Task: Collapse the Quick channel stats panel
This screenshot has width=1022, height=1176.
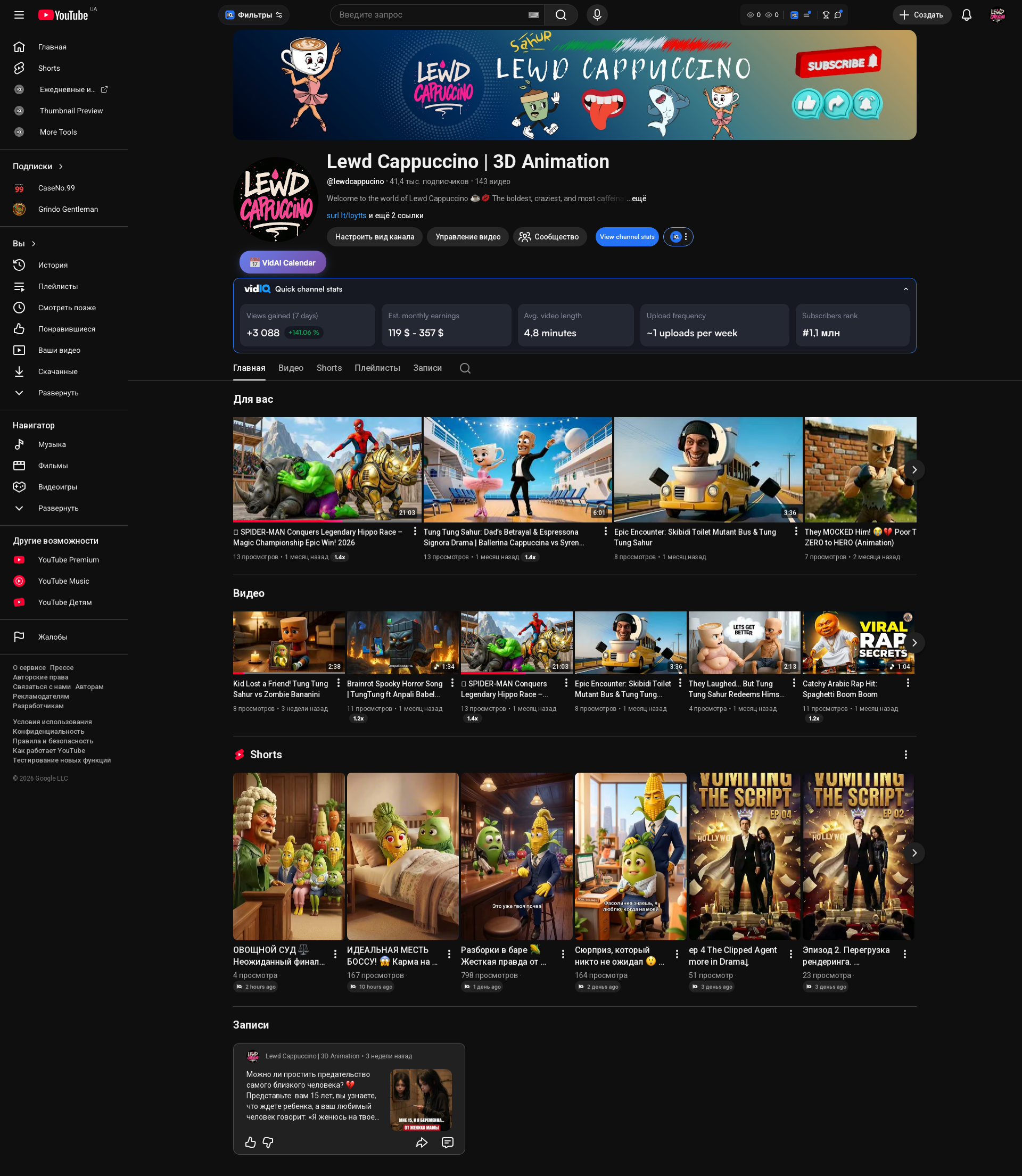Action: point(905,289)
